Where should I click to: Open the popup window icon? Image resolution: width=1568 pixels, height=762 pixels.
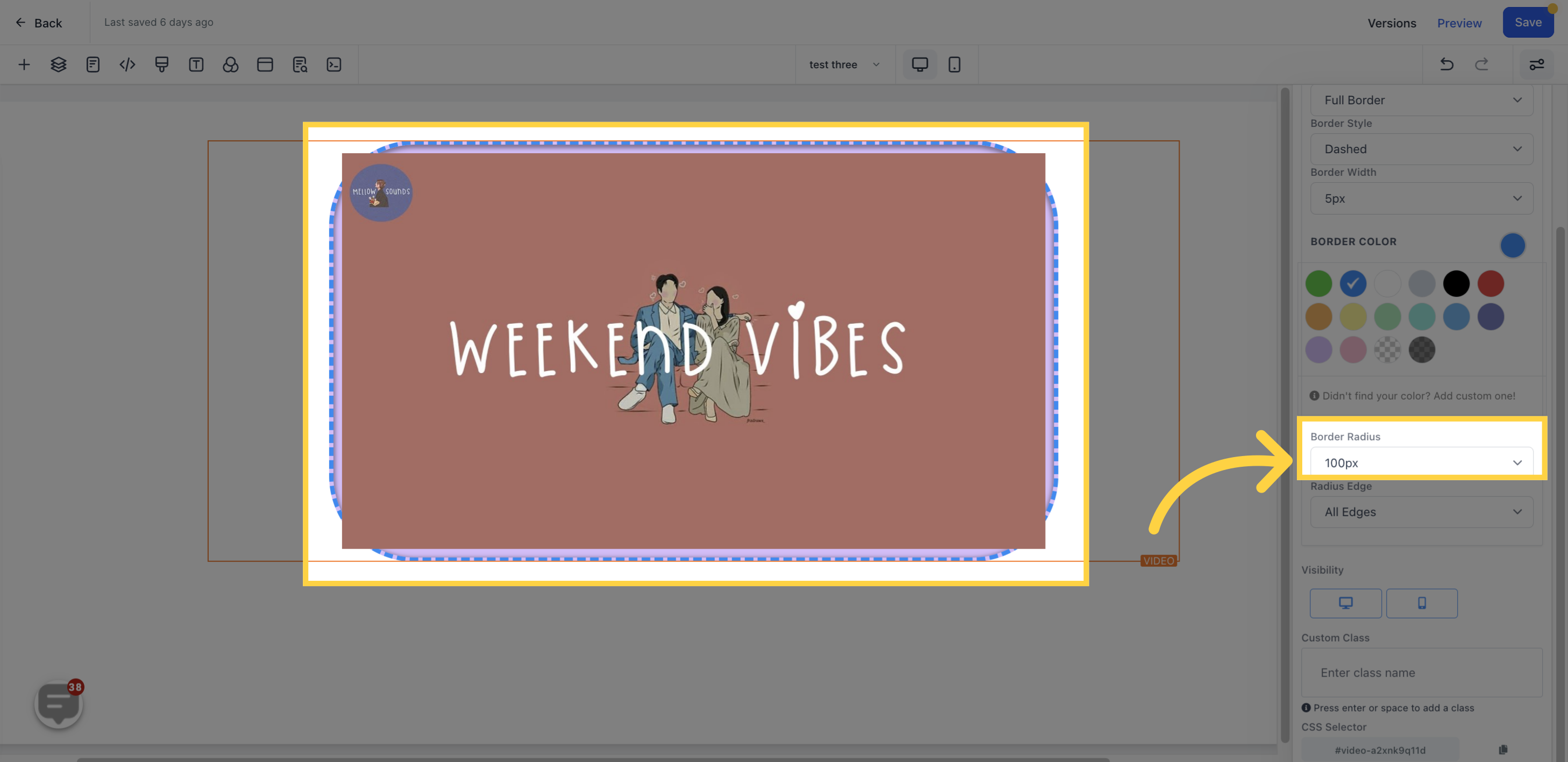(x=265, y=65)
